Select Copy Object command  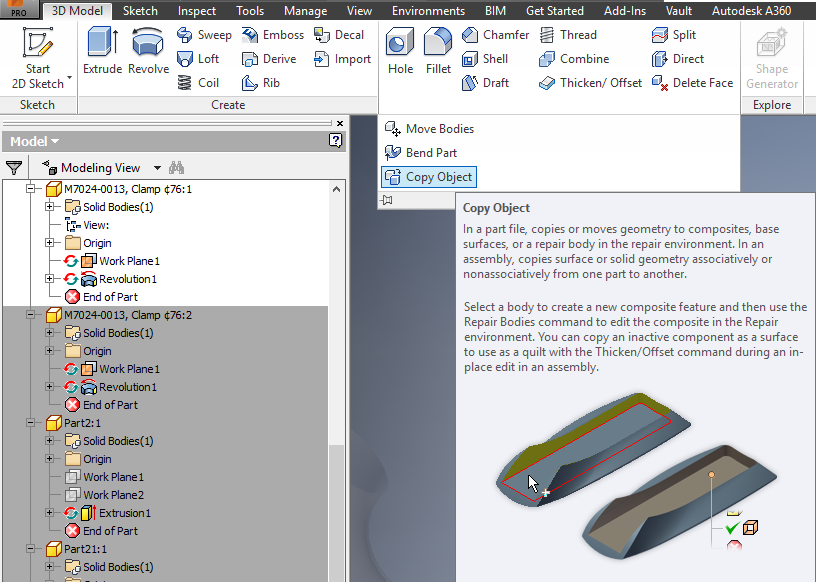point(429,177)
